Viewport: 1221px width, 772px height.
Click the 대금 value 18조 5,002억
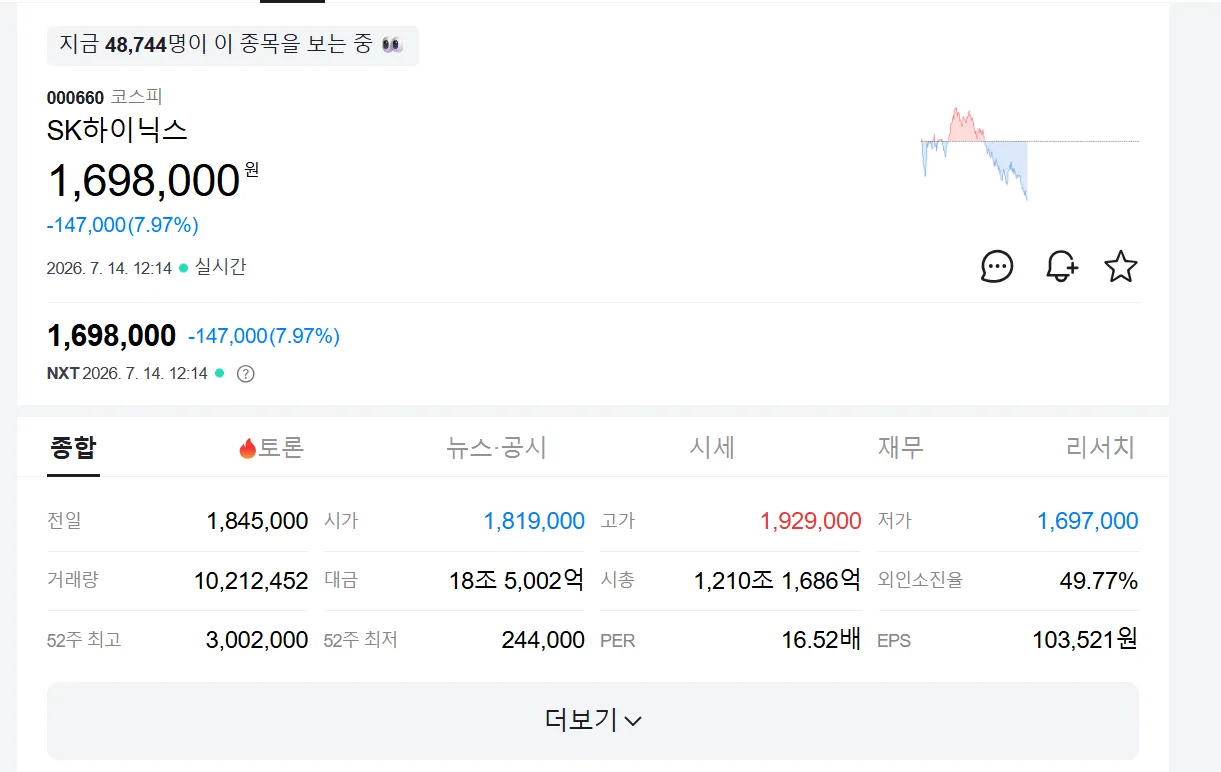click(517, 580)
